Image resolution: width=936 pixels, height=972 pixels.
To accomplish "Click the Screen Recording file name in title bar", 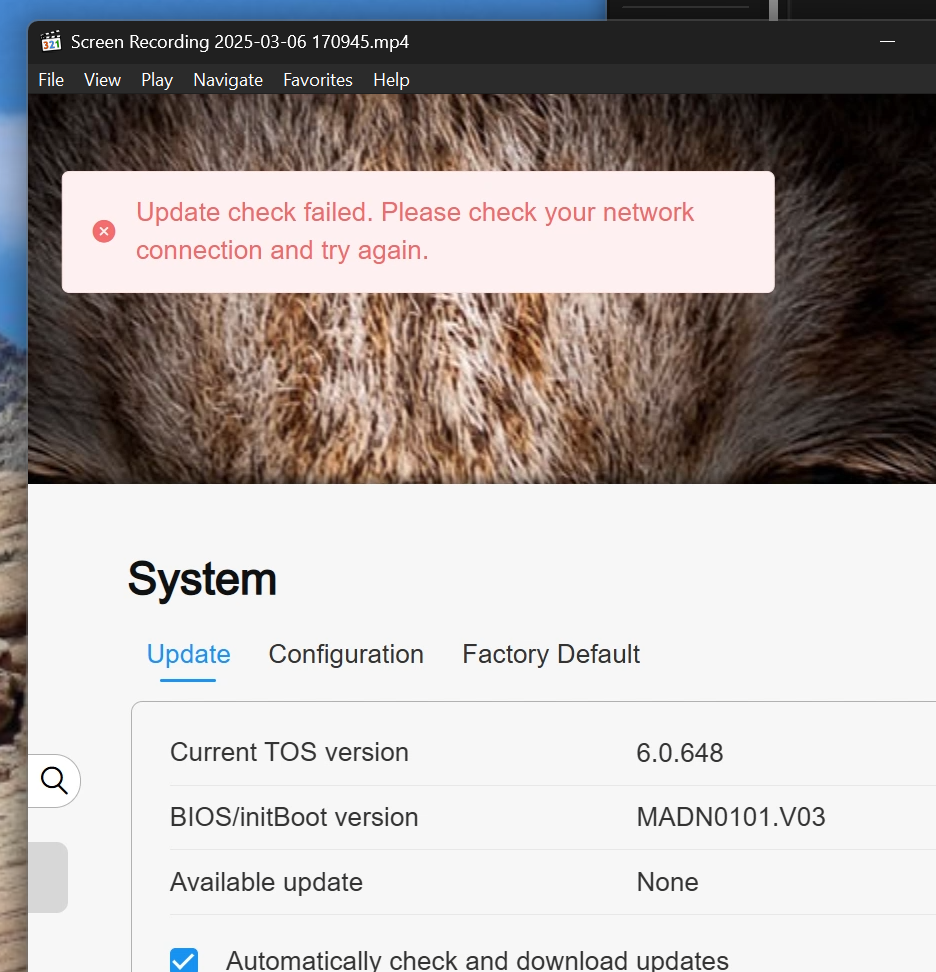I will [x=240, y=42].
